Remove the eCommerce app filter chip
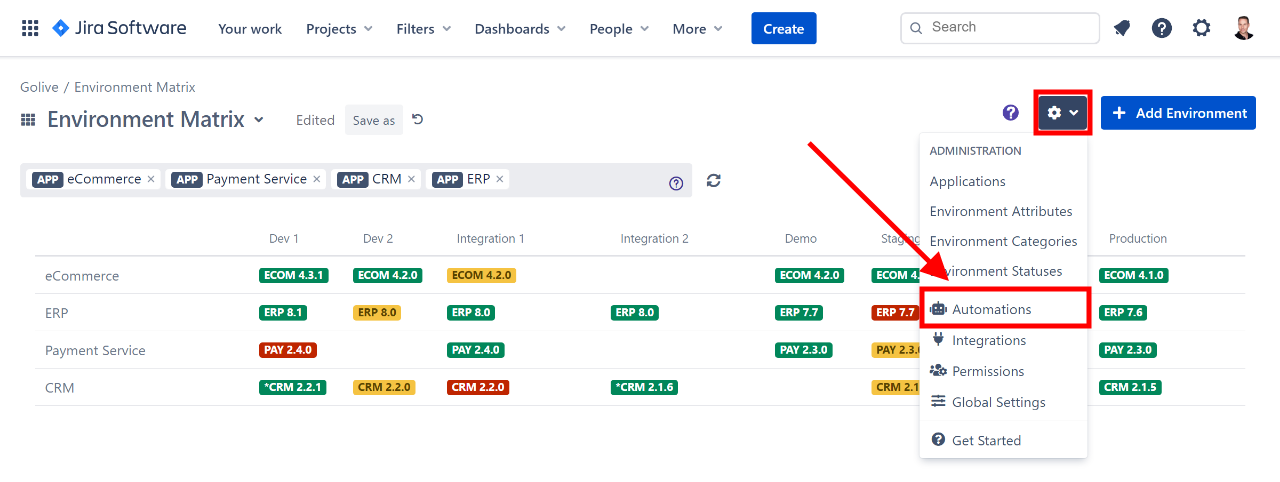Viewport: 1280px width, 482px height. (152, 179)
